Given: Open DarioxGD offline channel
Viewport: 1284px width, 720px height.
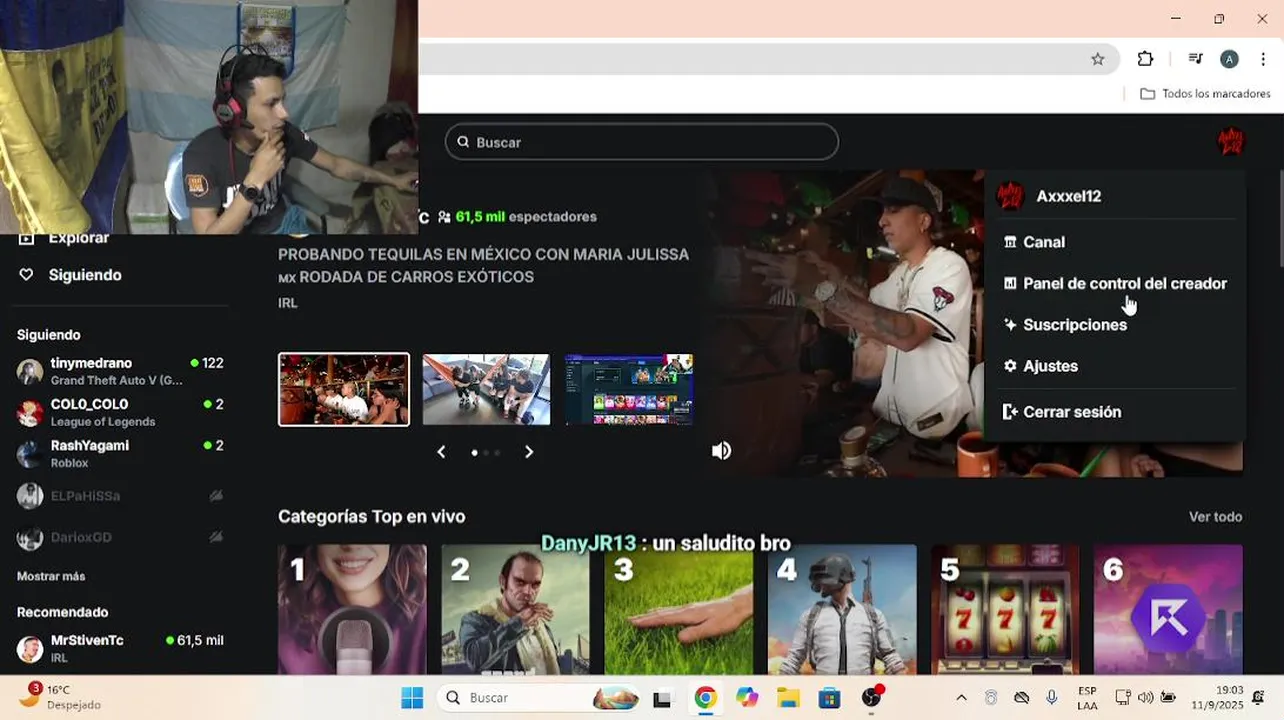Looking at the screenshot, I should (x=120, y=537).
